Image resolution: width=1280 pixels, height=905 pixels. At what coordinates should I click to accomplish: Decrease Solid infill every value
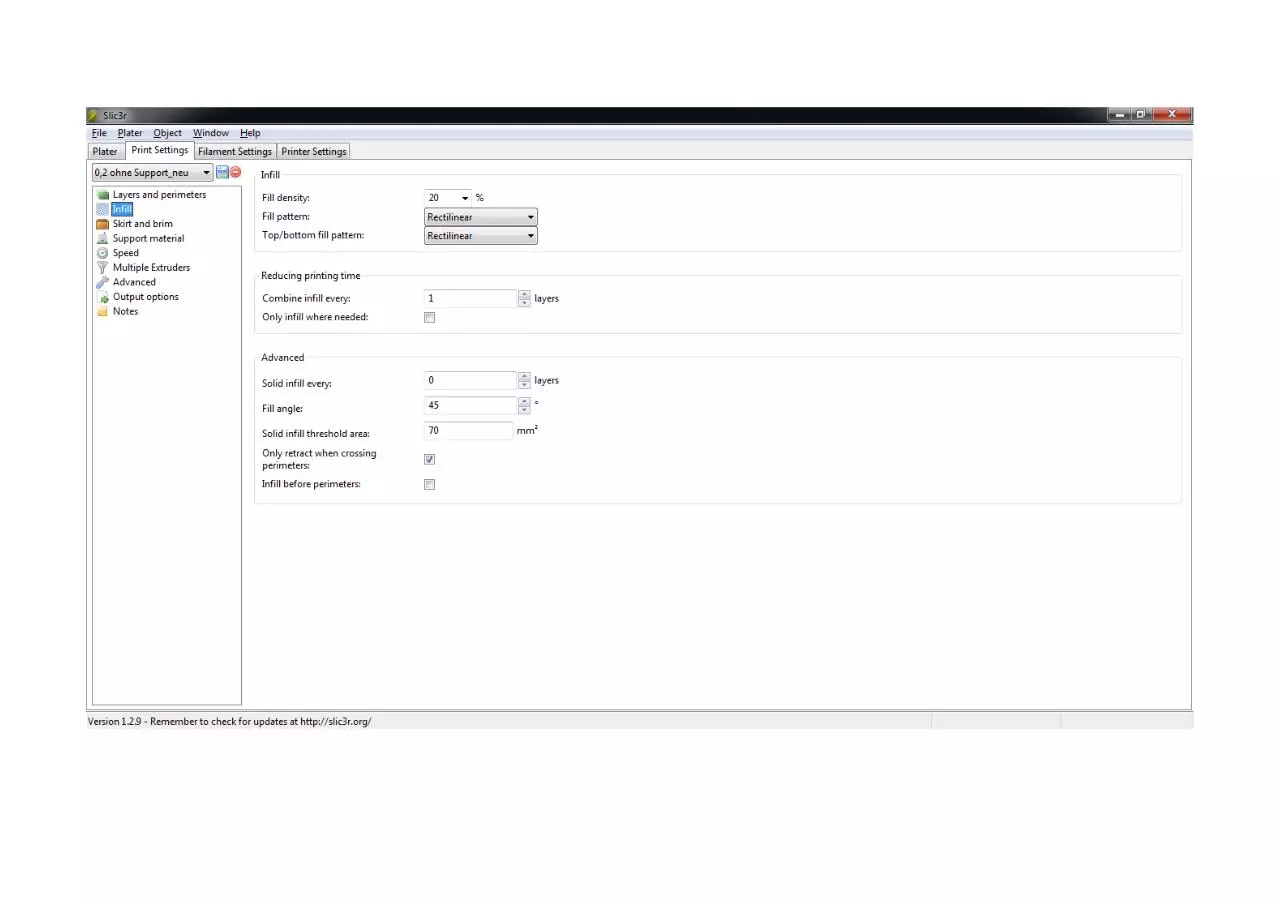pos(525,384)
